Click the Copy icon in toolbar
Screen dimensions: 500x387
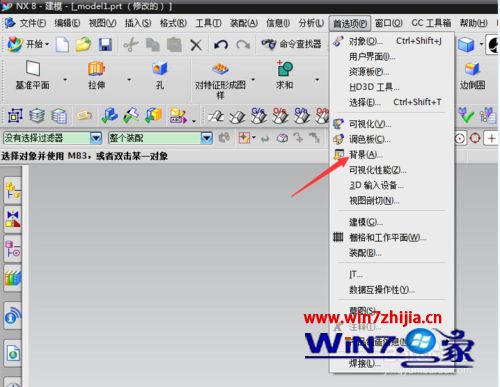tap(153, 44)
